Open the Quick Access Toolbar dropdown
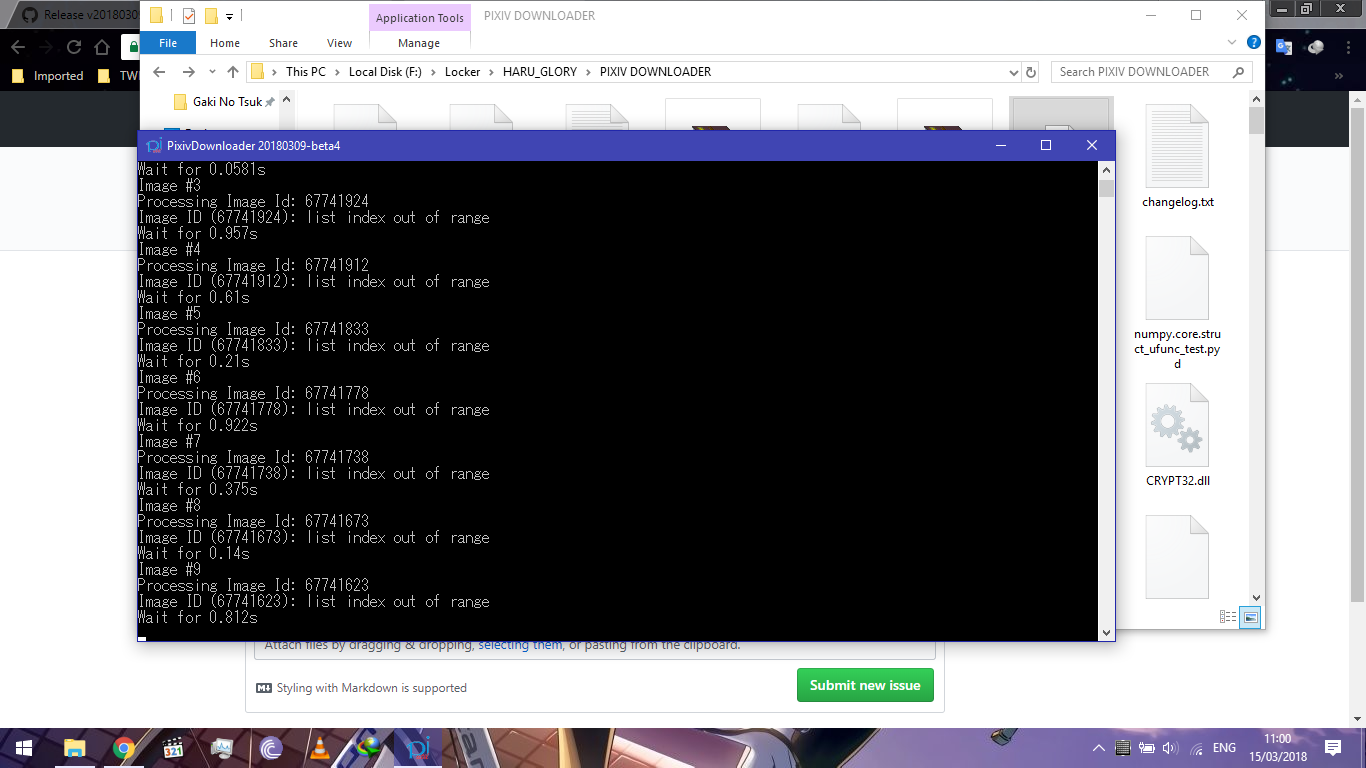The width and height of the screenshot is (1366, 768). pyautogui.click(x=230, y=15)
